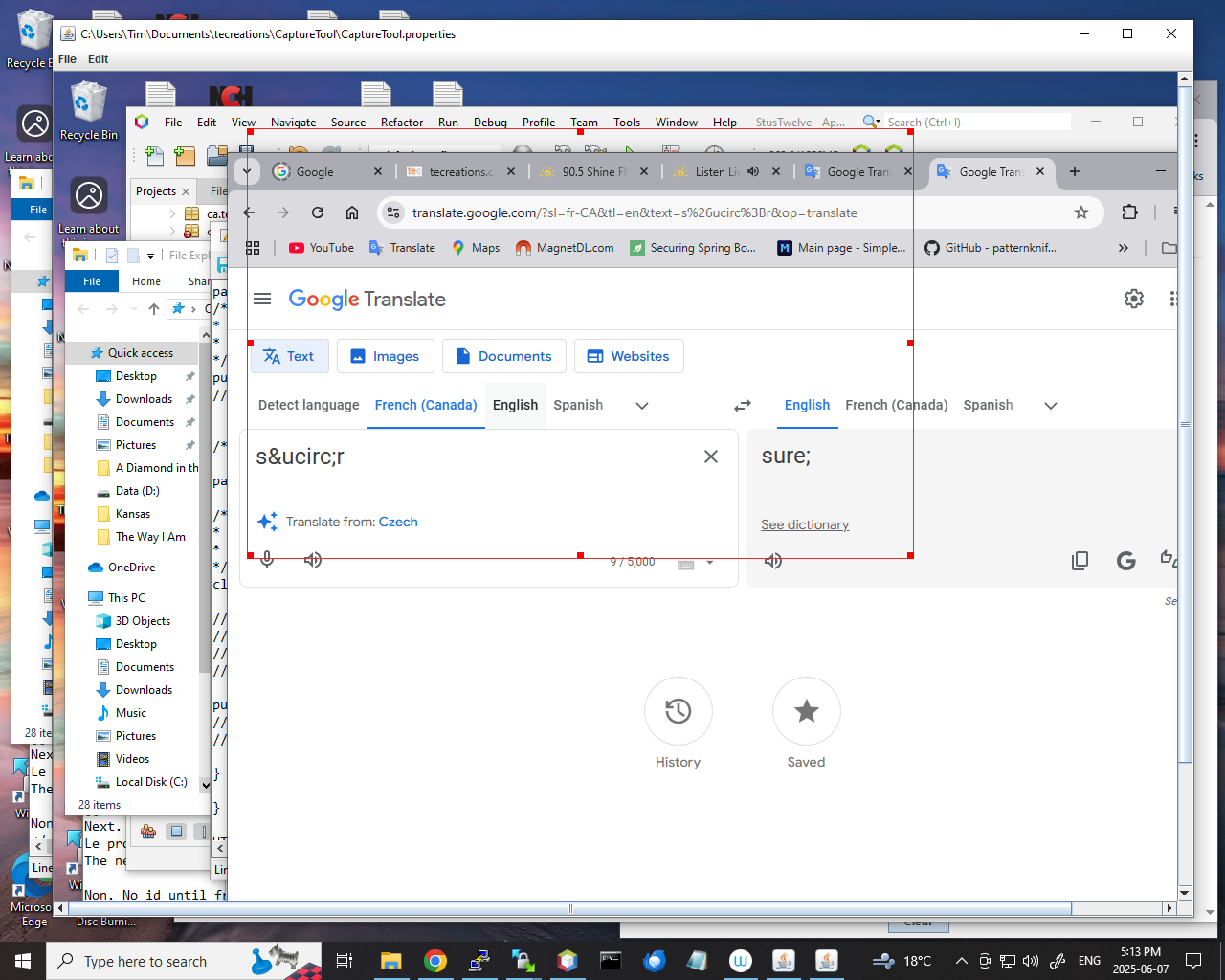Viewport: 1225px width, 980px height.
Task: Select Documents translation mode
Action: pyautogui.click(x=503, y=356)
